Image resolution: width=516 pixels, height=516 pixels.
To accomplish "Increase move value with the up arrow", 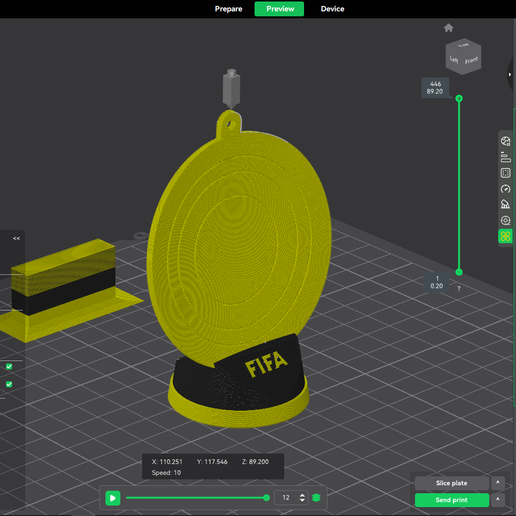I will tap(302, 495).
